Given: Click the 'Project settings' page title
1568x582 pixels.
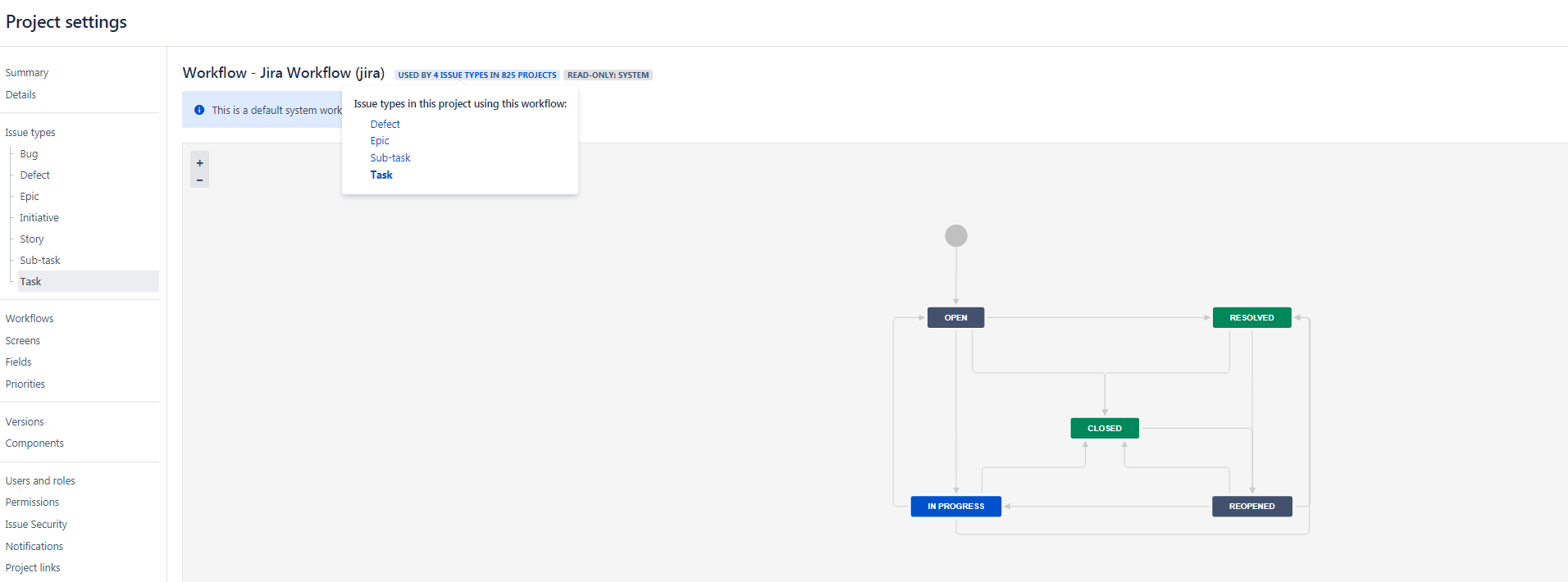Looking at the screenshot, I should (66, 22).
